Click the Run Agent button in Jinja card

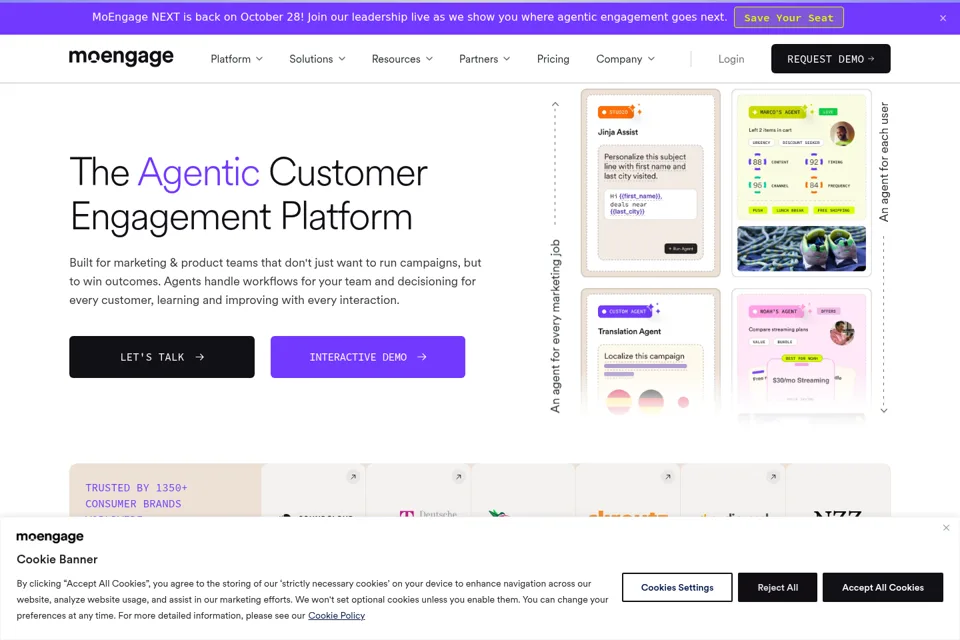[x=681, y=249]
